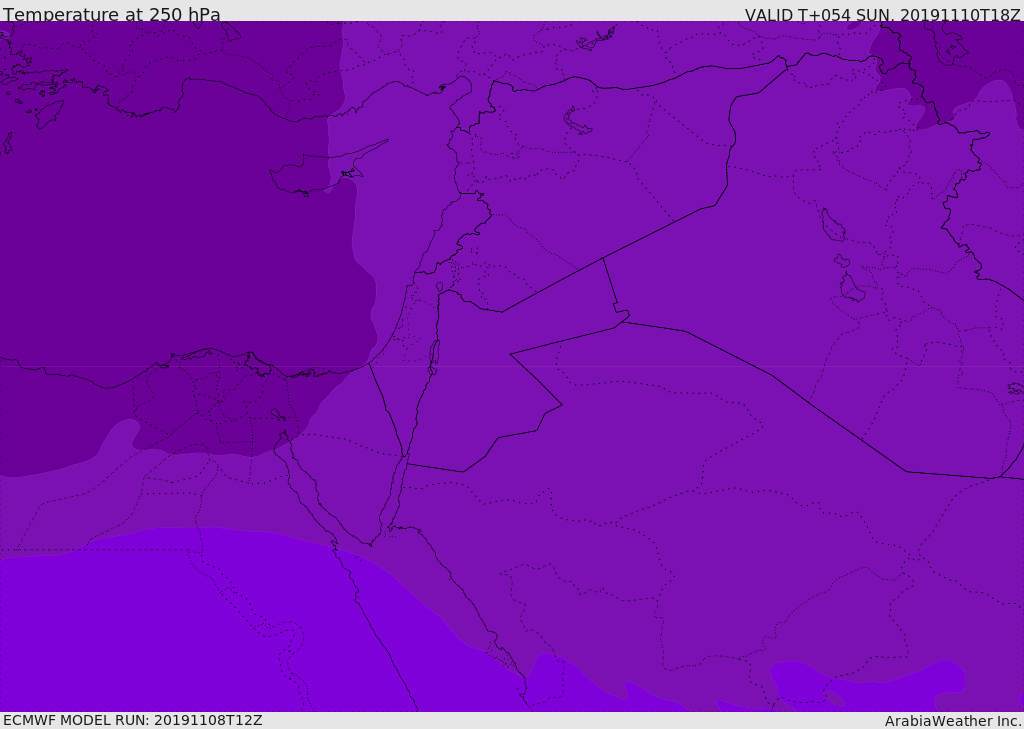Image resolution: width=1024 pixels, height=729 pixels.
Task: Click the "Temperature at 250 hPa" title
Action: (x=111, y=15)
